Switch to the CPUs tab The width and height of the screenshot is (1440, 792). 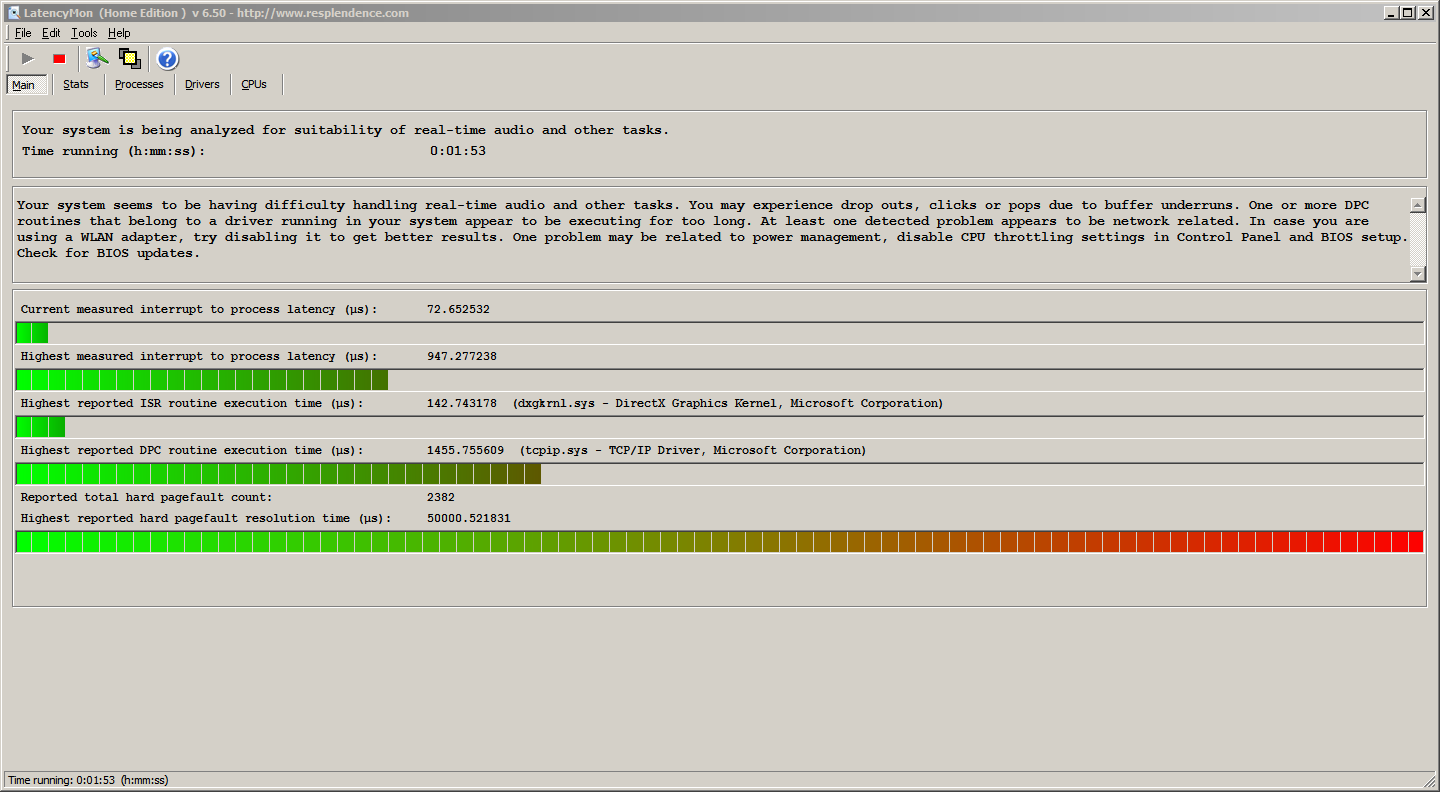(x=254, y=84)
